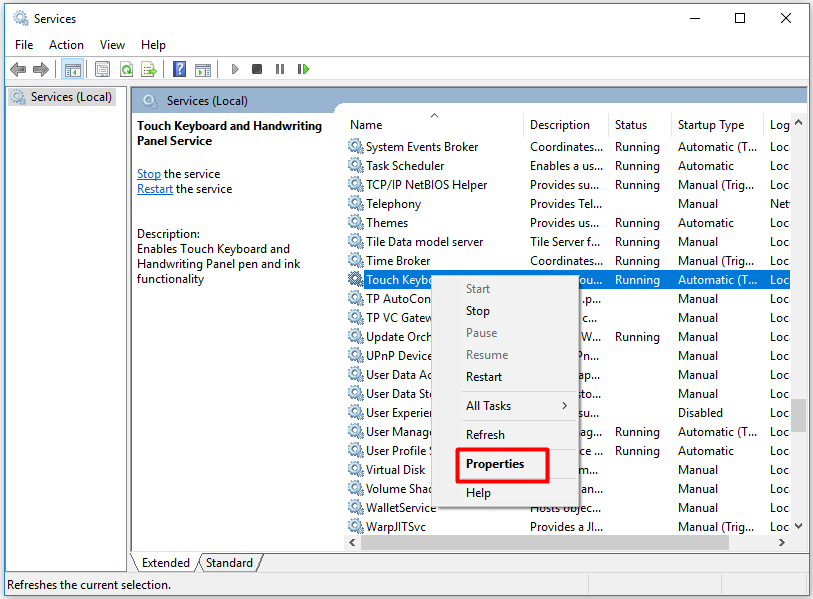Click the vertical scrollbar down arrow
The width and height of the screenshot is (813, 599).
[x=798, y=526]
